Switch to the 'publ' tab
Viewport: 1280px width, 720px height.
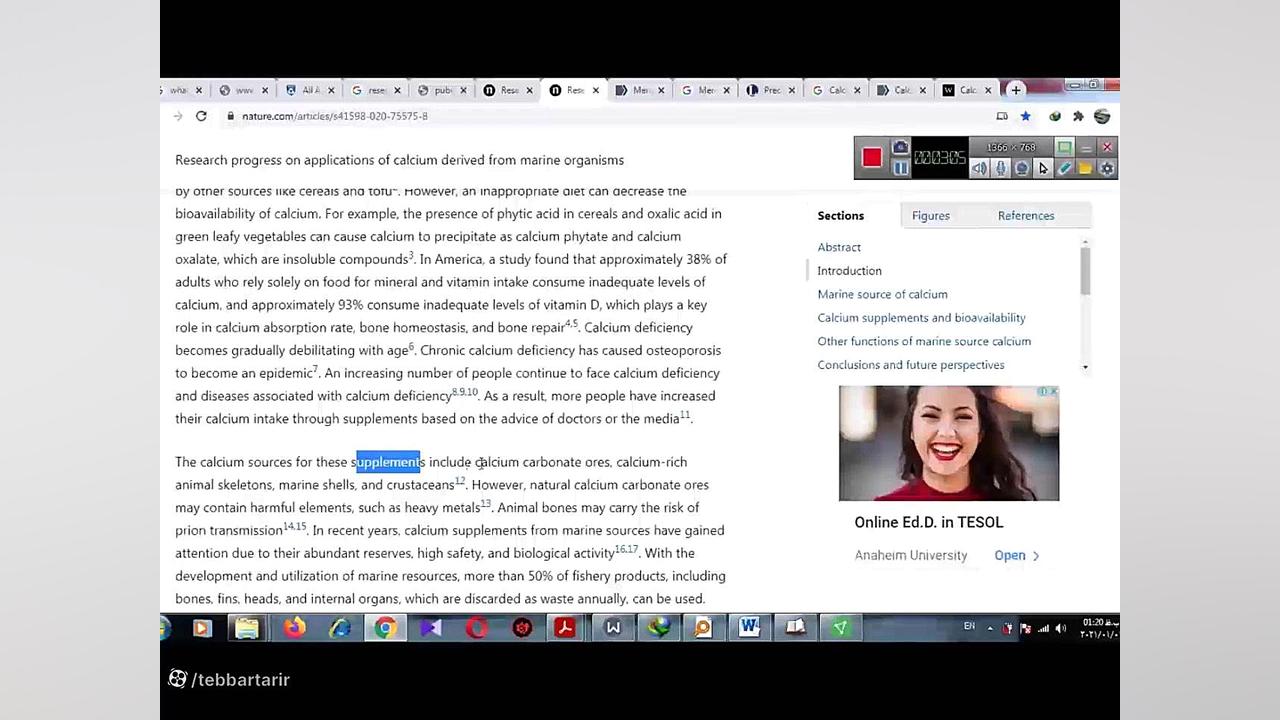[x=441, y=90]
